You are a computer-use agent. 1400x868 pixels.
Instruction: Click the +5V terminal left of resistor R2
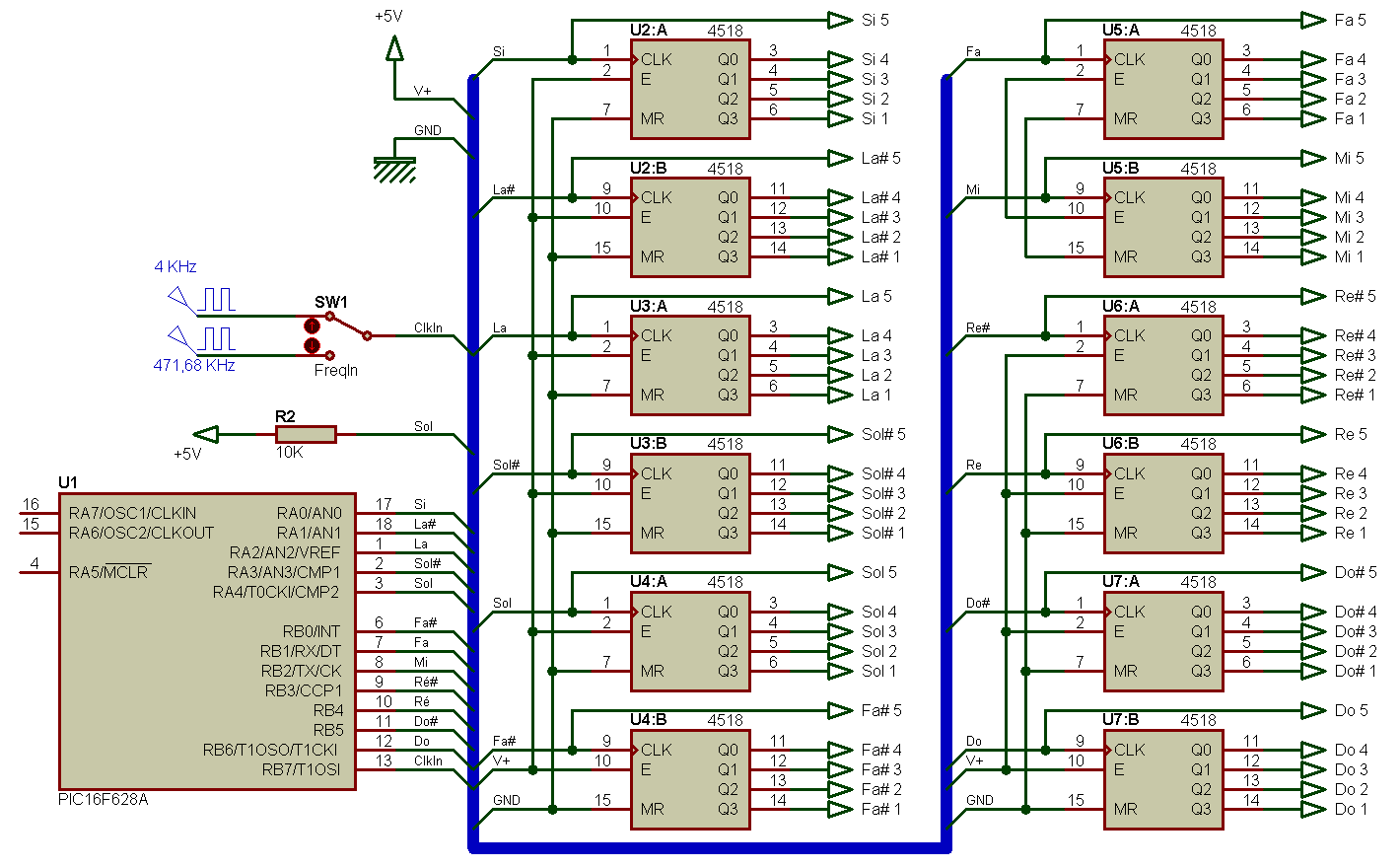click(x=205, y=434)
